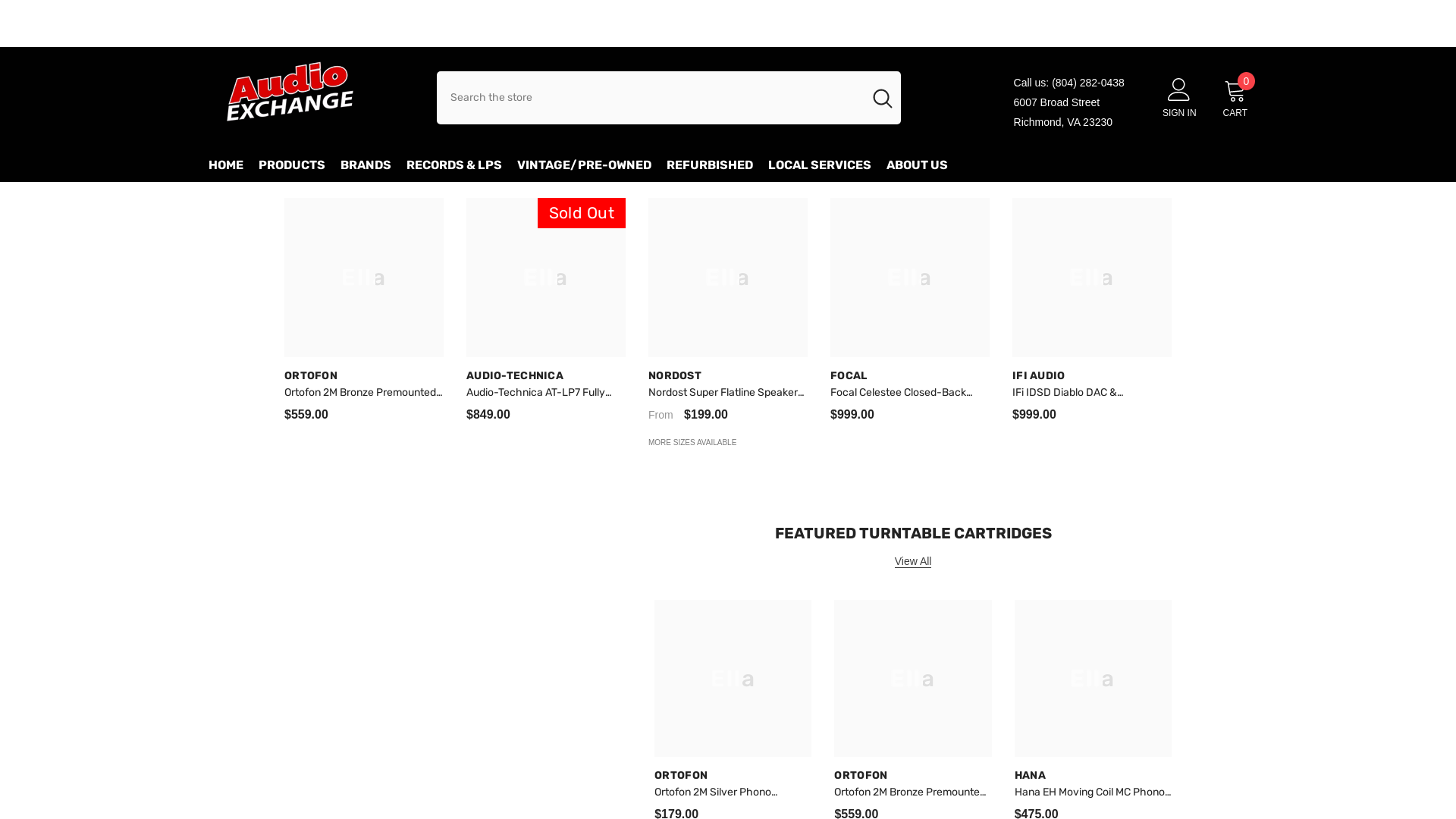Open Local Services menu item
Image resolution: width=1456 pixels, height=819 pixels.
coord(819,165)
